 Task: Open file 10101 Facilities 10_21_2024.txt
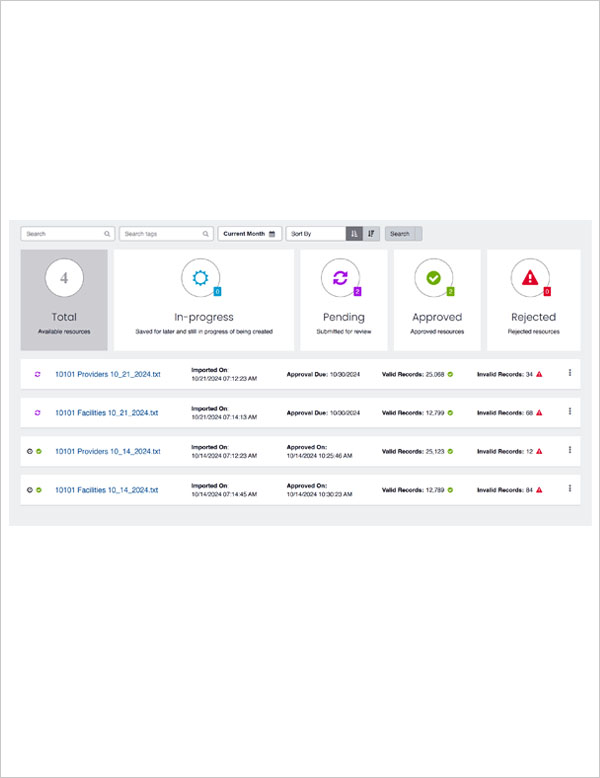click(107, 413)
